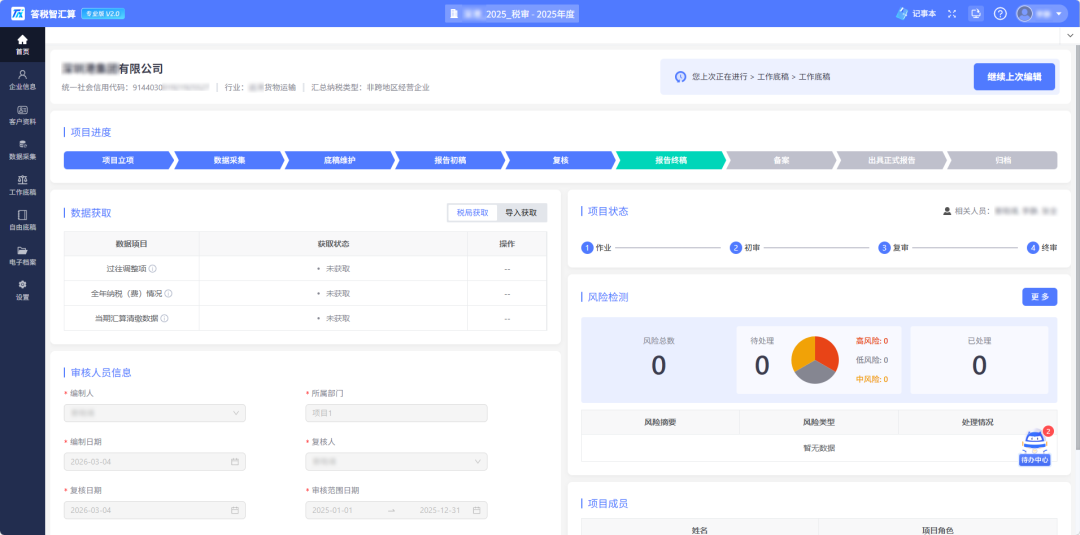The height and width of the screenshot is (535, 1080).
Task: Select the 出具正式报告 progress step
Action: (892, 160)
